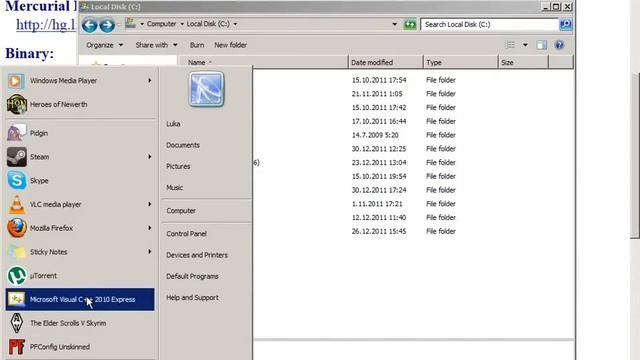Open address bar history dropdown arrow
Viewport: 640px width, 360px height.
394,24
